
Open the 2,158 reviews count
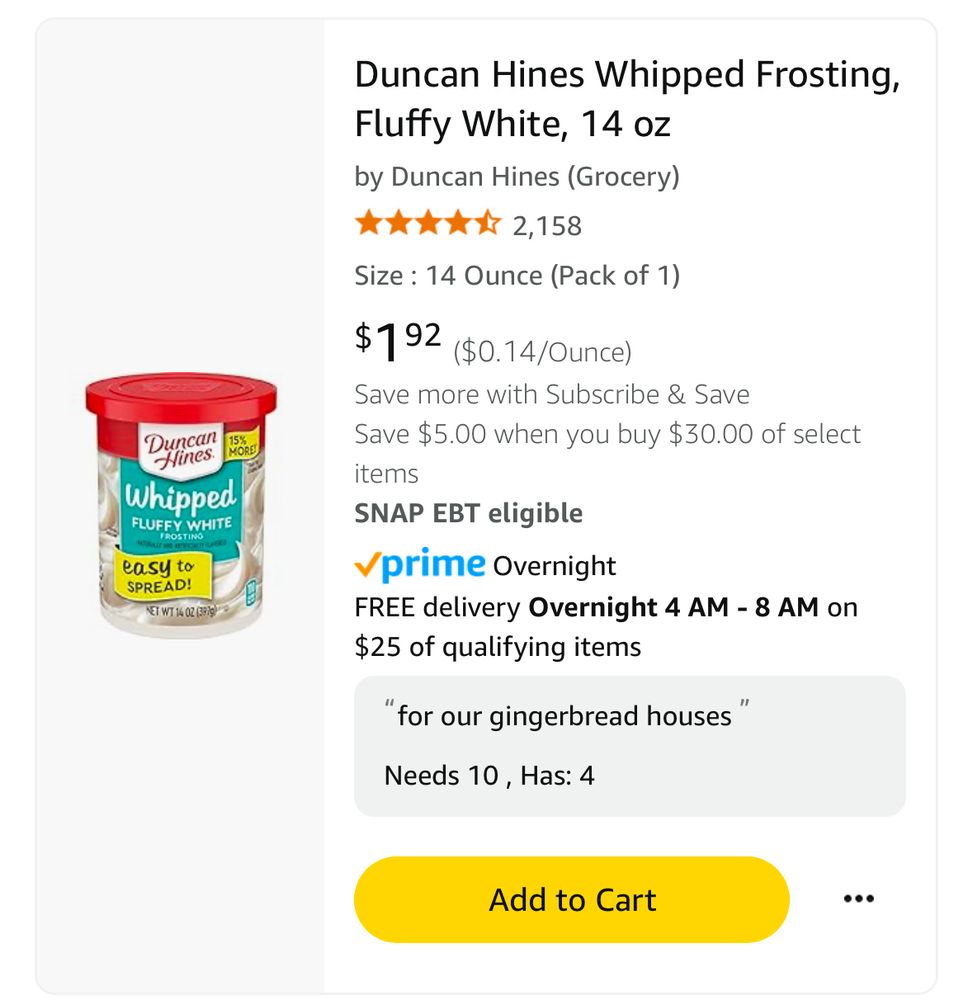[547, 226]
